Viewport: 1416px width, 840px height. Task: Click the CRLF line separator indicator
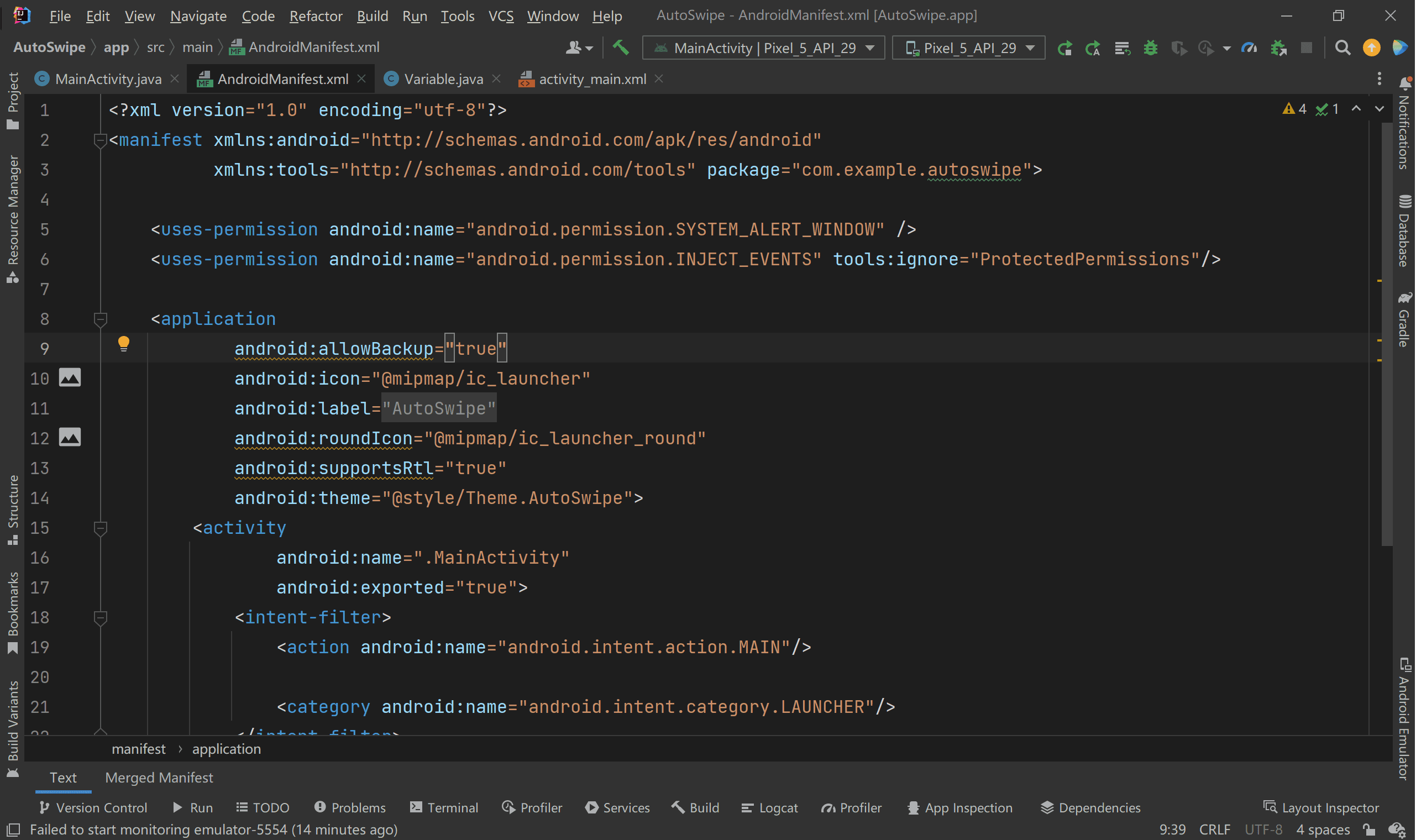1215,830
